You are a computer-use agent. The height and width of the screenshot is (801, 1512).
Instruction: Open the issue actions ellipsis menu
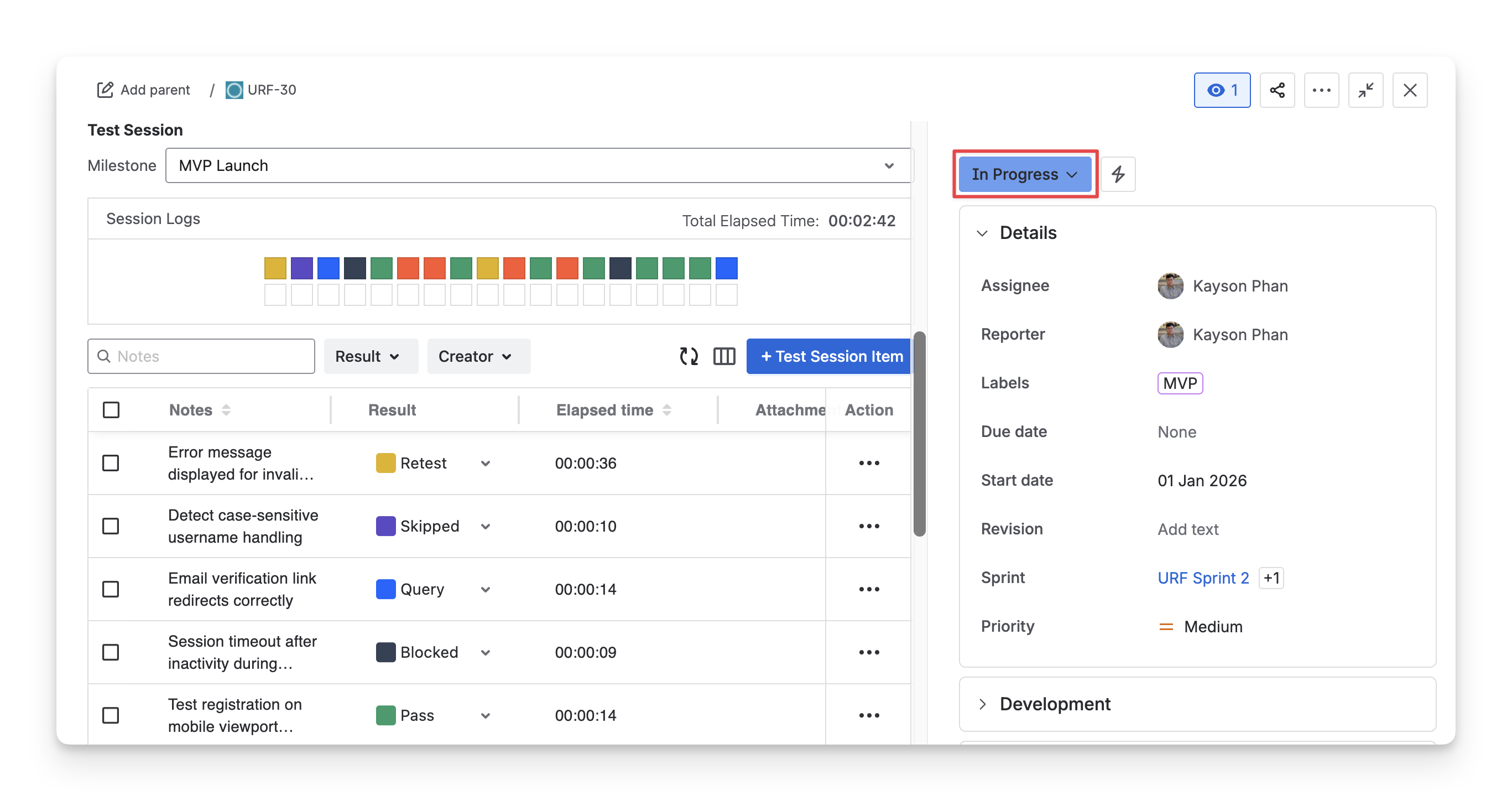pyautogui.click(x=1321, y=90)
